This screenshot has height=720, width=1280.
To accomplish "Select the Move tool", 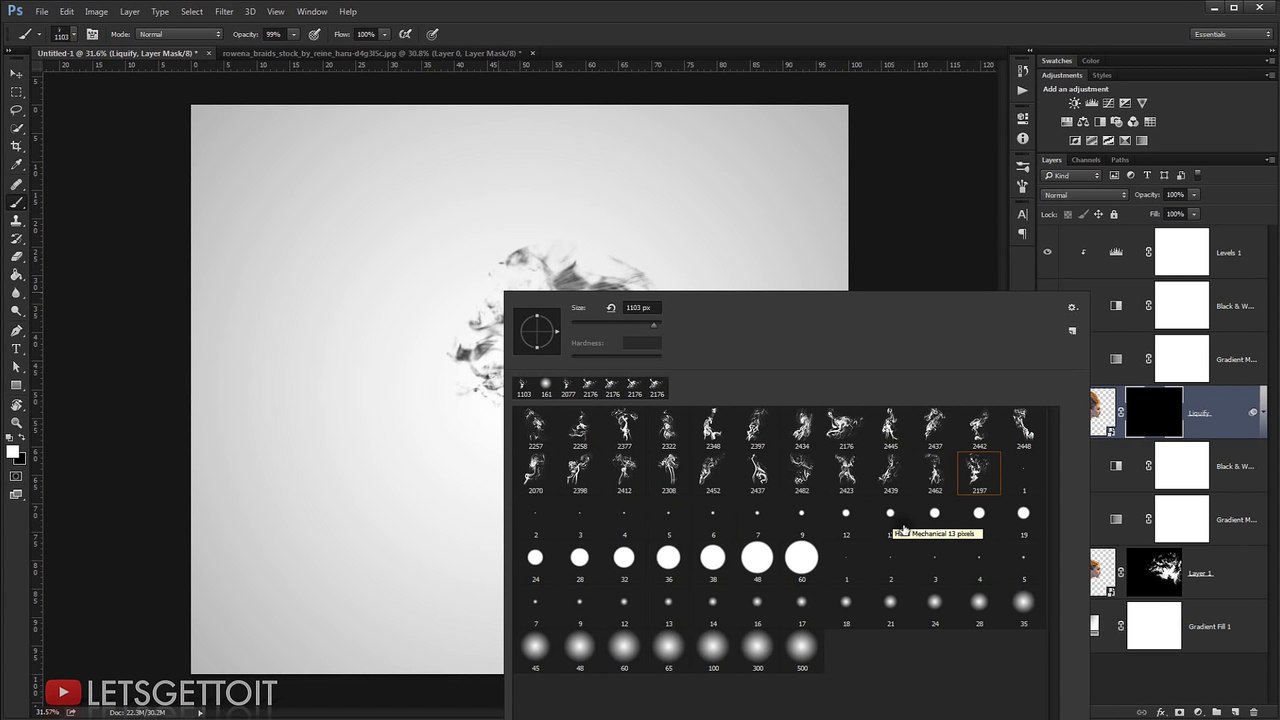I will tap(16, 74).
